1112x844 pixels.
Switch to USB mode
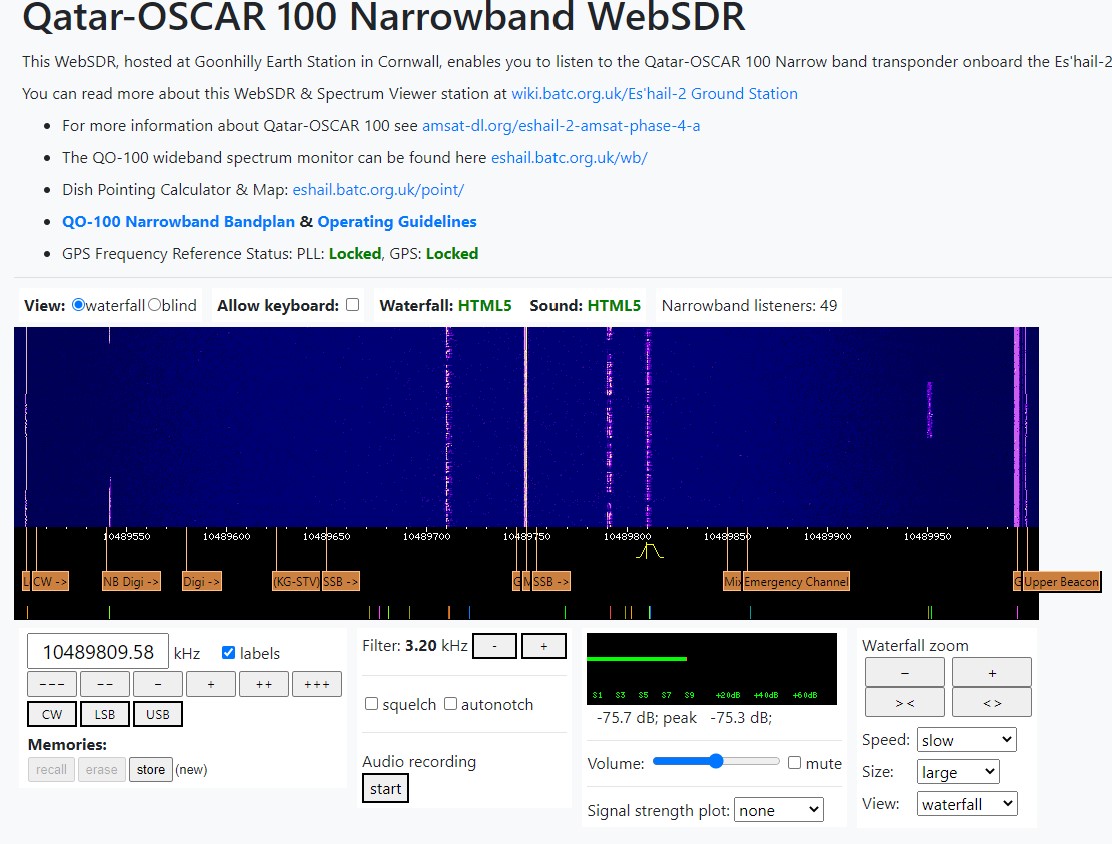click(157, 714)
